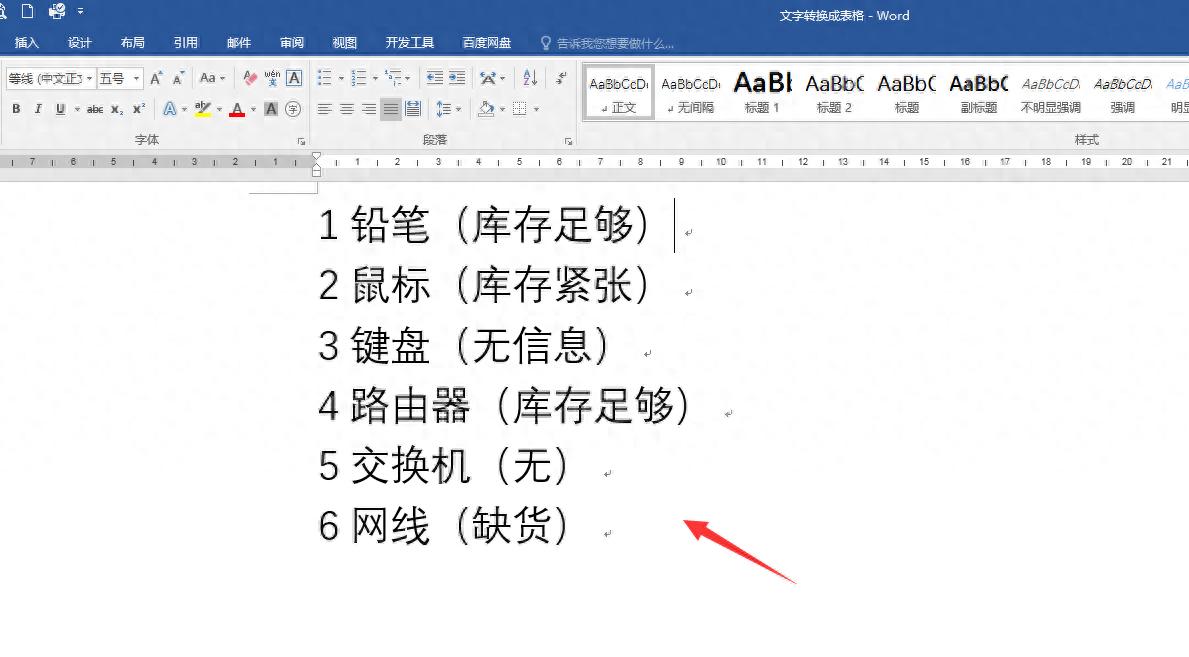
Task: Open the Paragraph dialog launcher
Action: coord(568,141)
